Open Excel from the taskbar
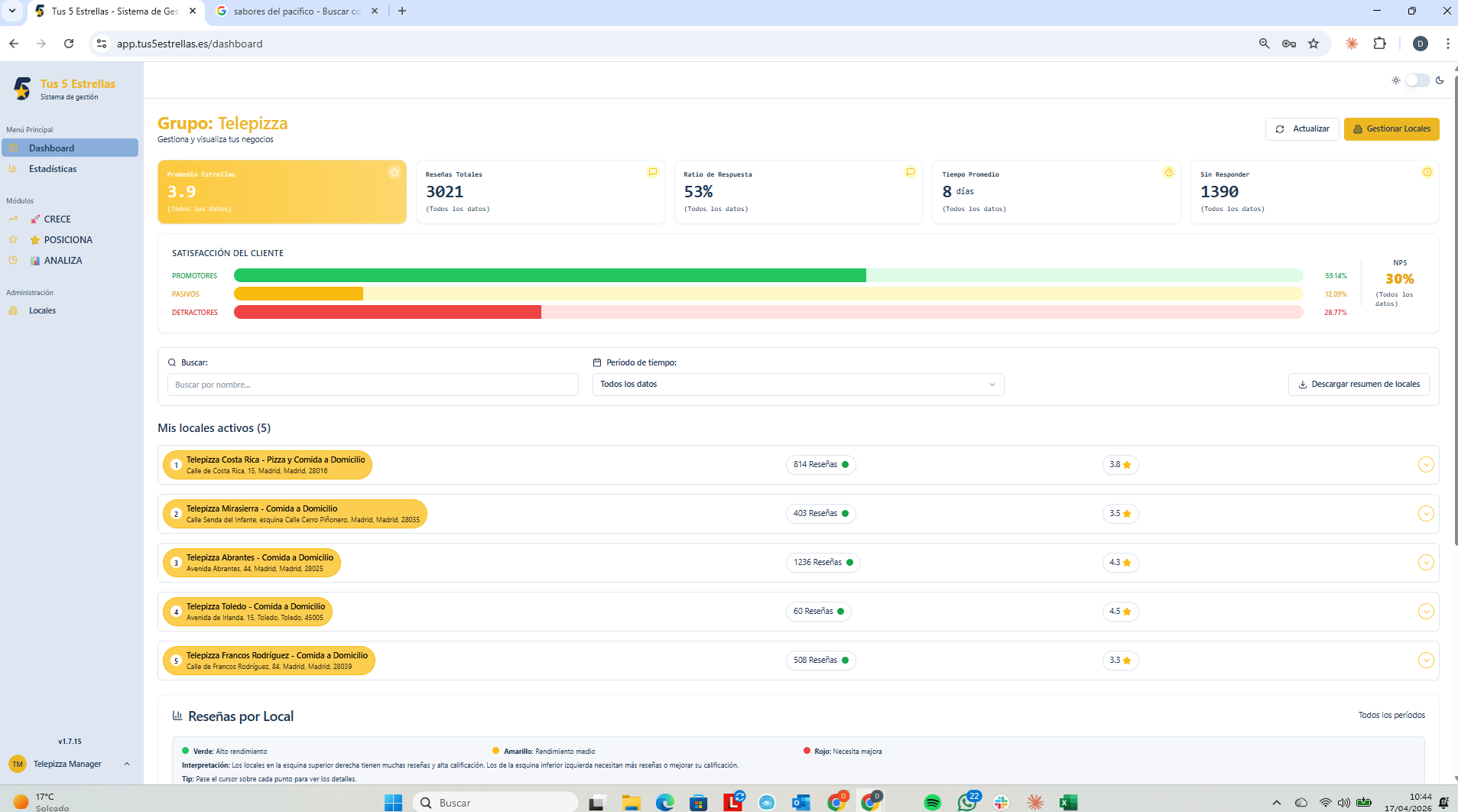The height and width of the screenshot is (812, 1458). tap(1068, 802)
